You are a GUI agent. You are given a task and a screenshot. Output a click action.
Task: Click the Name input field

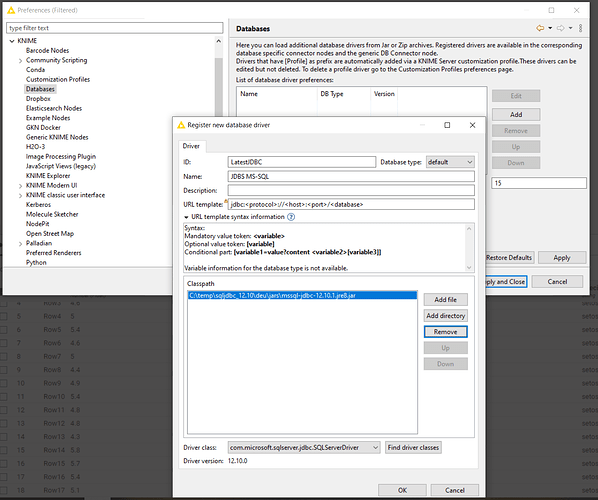351,177
